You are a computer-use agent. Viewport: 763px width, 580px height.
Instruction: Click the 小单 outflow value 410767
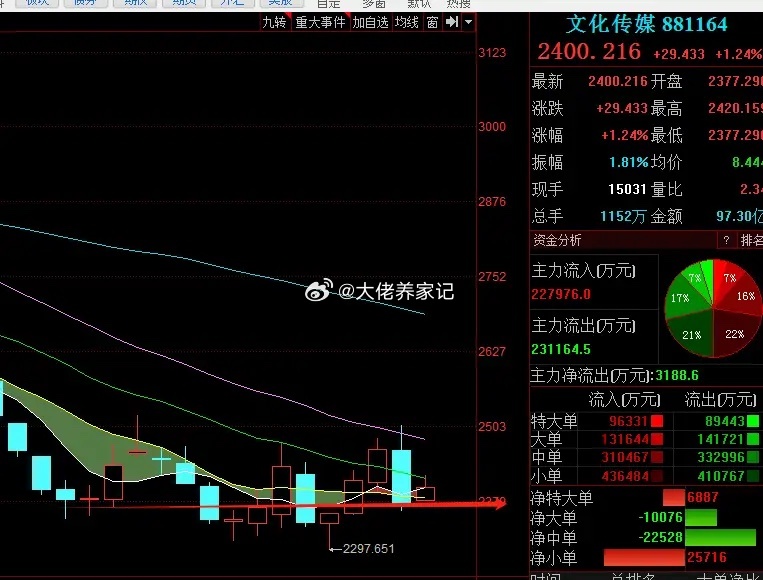721,476
